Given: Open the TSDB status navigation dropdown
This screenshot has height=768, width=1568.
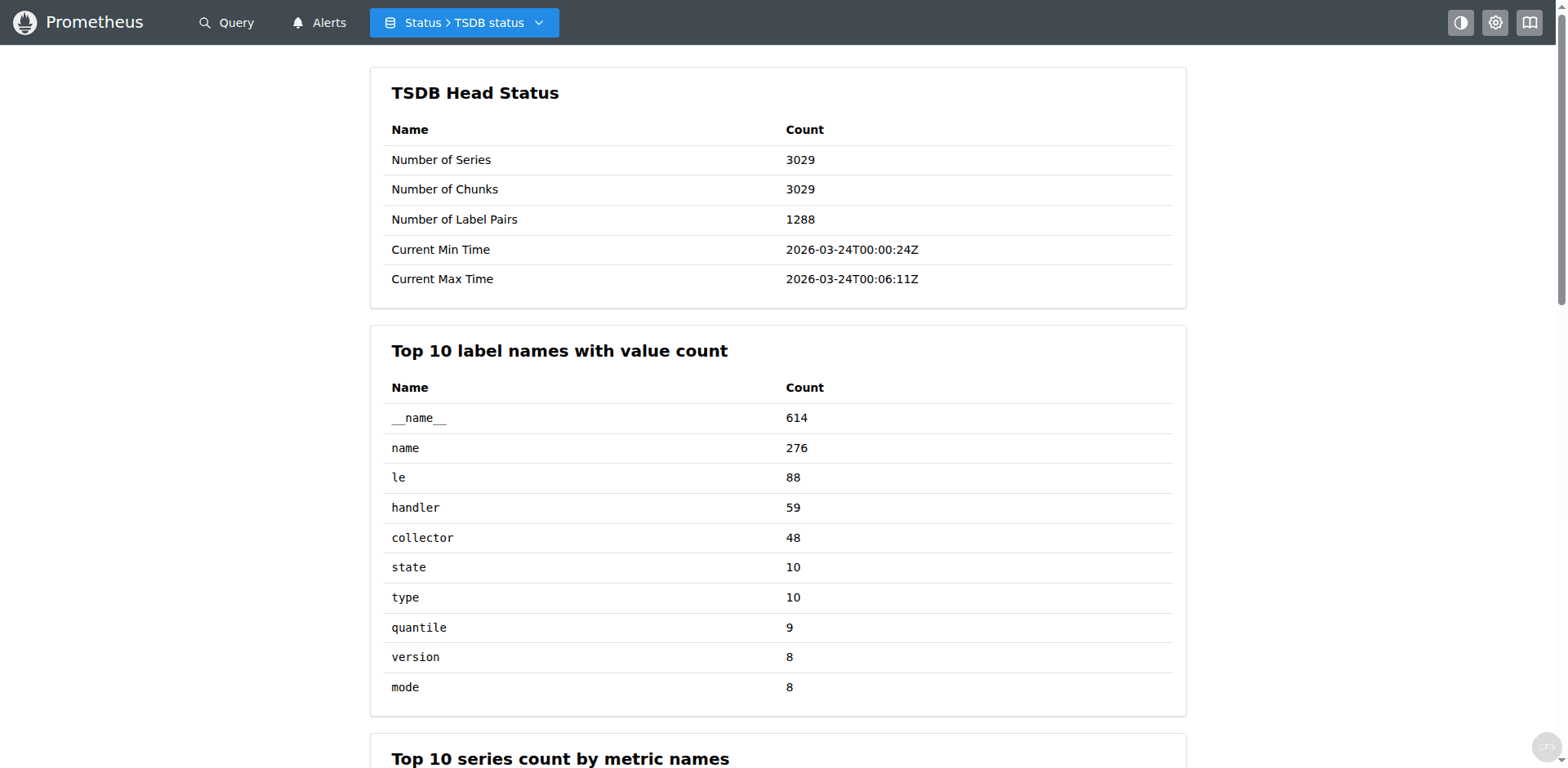Looking at the screenshot, I should click(x=464, y=23).
